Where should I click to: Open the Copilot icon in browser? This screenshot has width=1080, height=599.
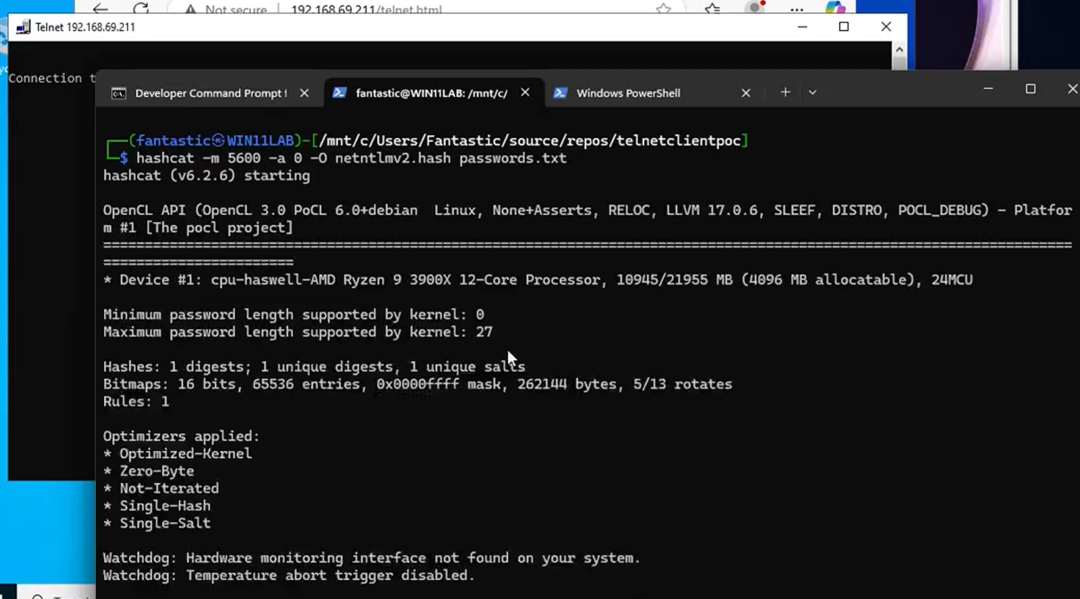pyautogui.click(x=835, y=8)
